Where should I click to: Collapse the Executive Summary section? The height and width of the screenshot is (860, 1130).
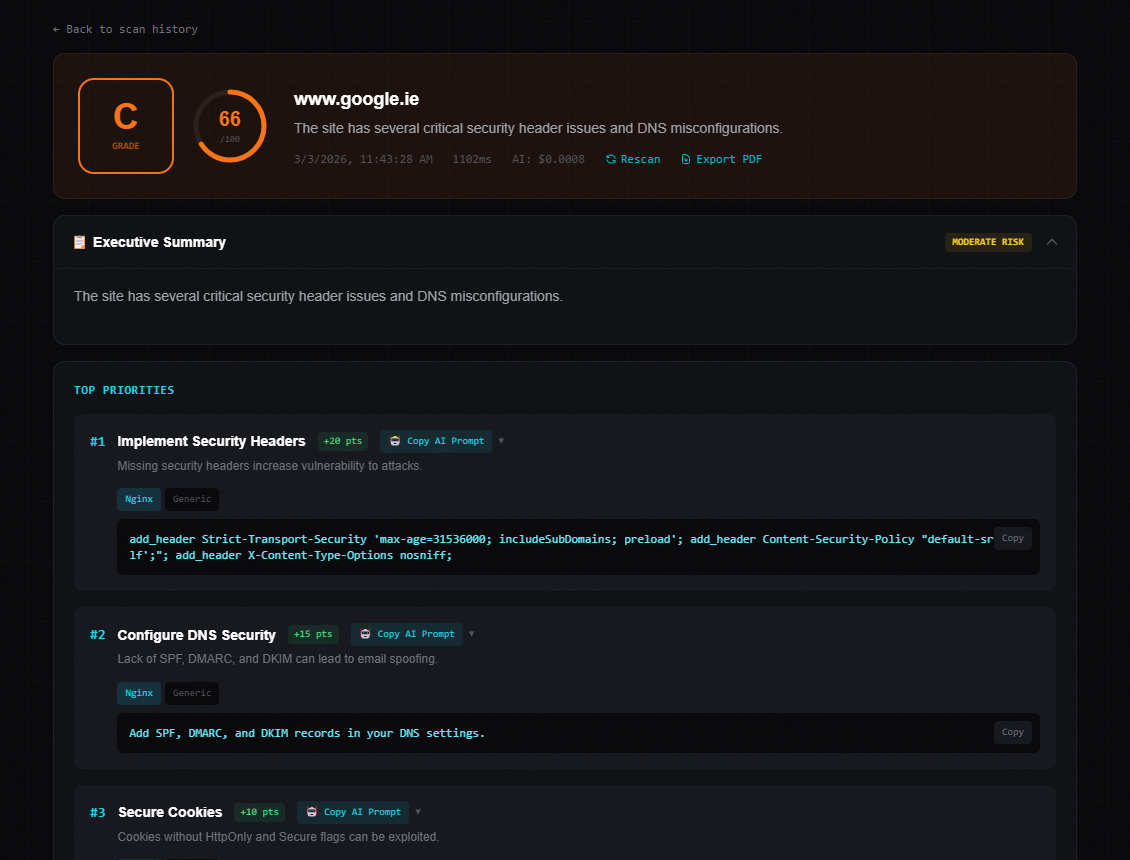coord(1051,242)
